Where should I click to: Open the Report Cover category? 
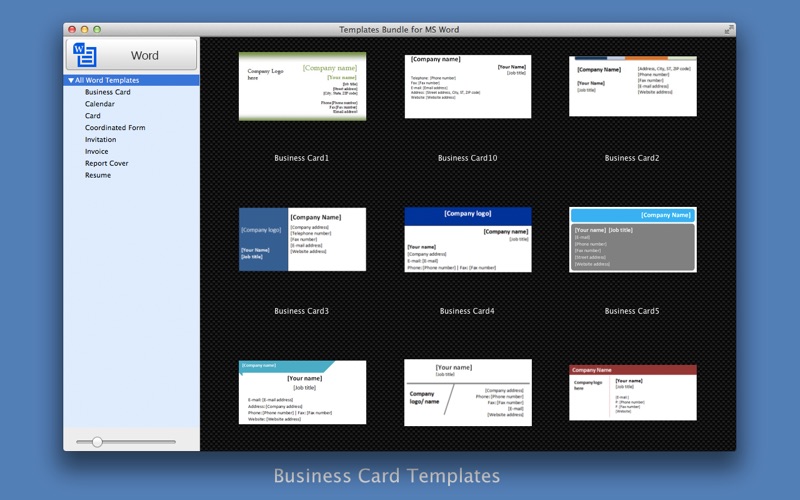point(107,163)
